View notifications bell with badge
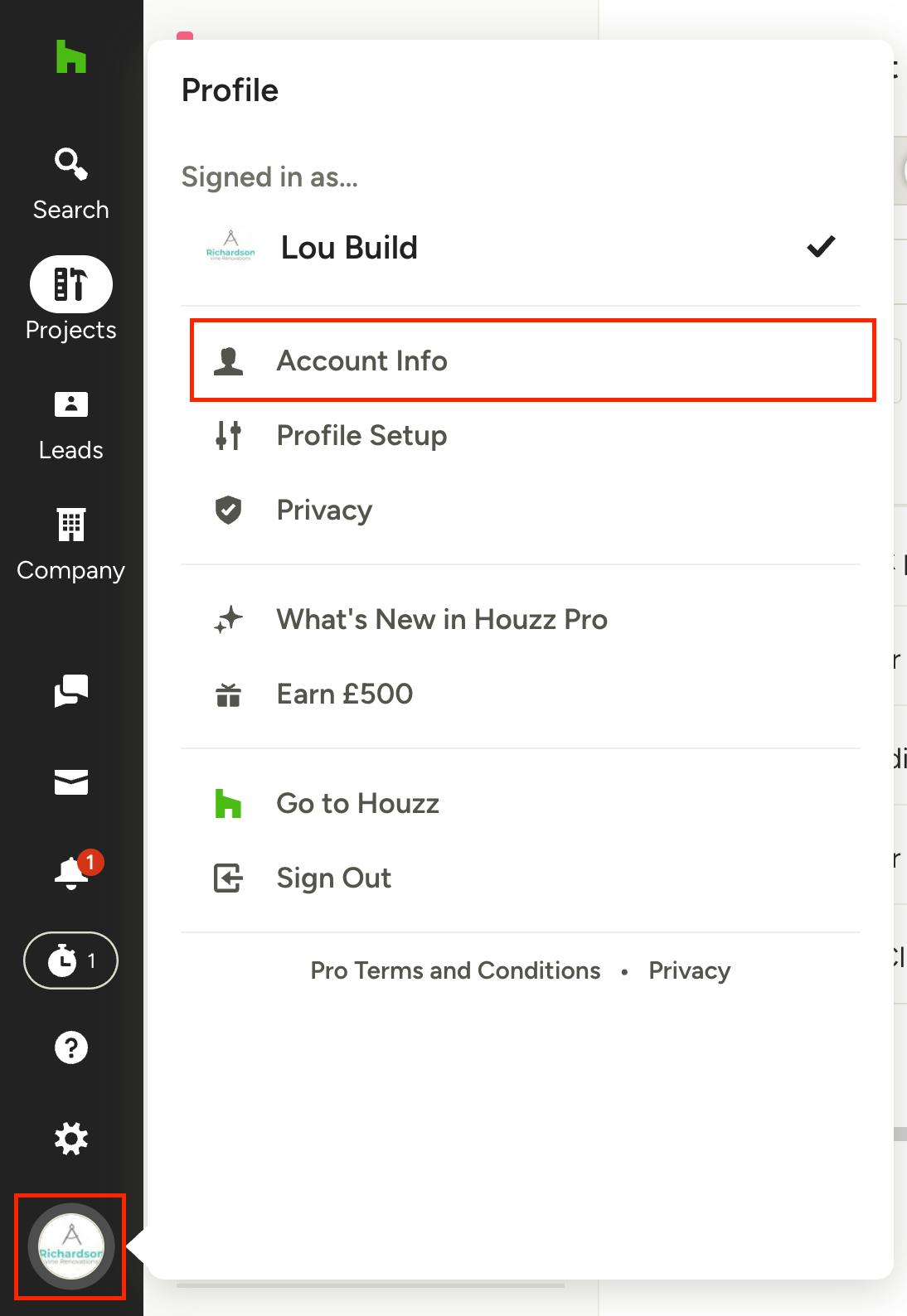 tap(78, 870)
